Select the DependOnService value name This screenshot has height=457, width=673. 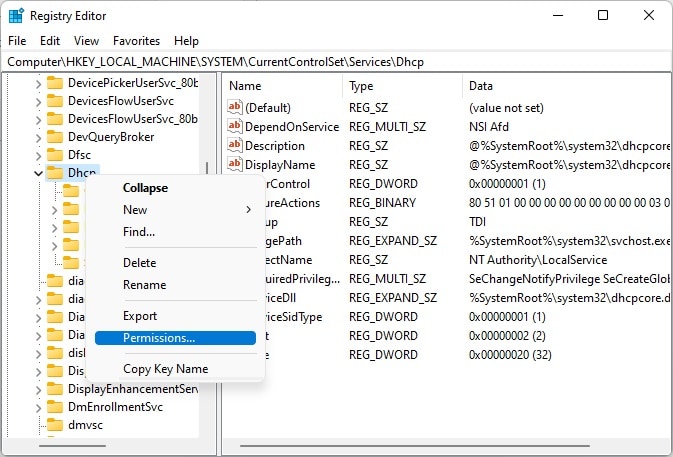(x=292, y=127)
